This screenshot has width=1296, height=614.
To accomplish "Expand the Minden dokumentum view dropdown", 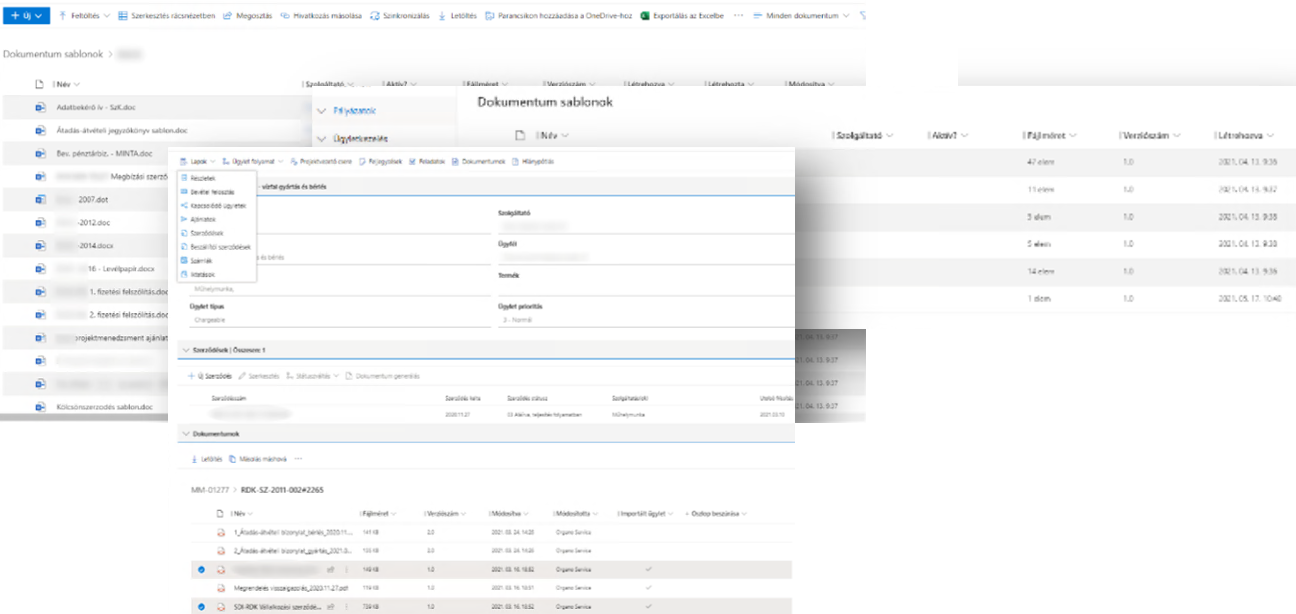I will coord(801,16).
